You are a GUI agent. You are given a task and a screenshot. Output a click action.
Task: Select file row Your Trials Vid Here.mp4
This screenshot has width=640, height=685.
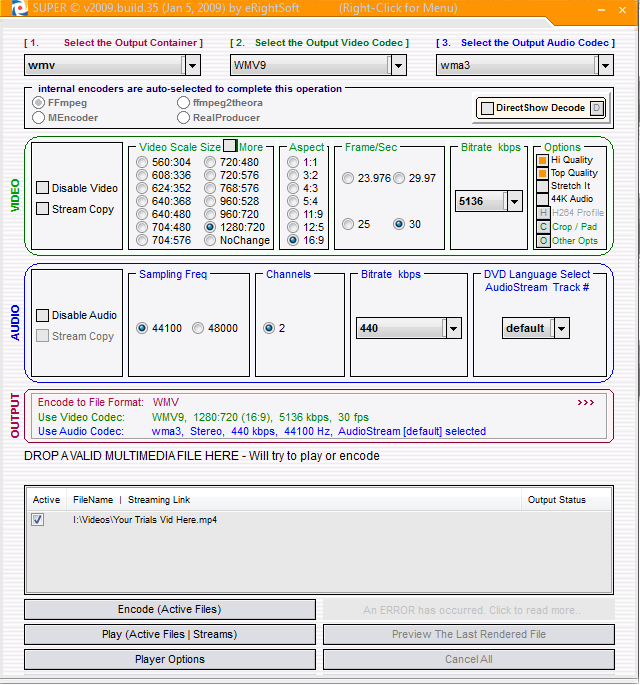(x=145, y=520)
